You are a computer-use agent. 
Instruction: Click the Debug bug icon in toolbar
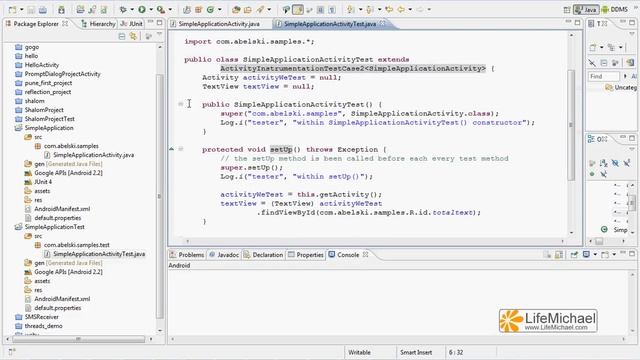(122, 9)
